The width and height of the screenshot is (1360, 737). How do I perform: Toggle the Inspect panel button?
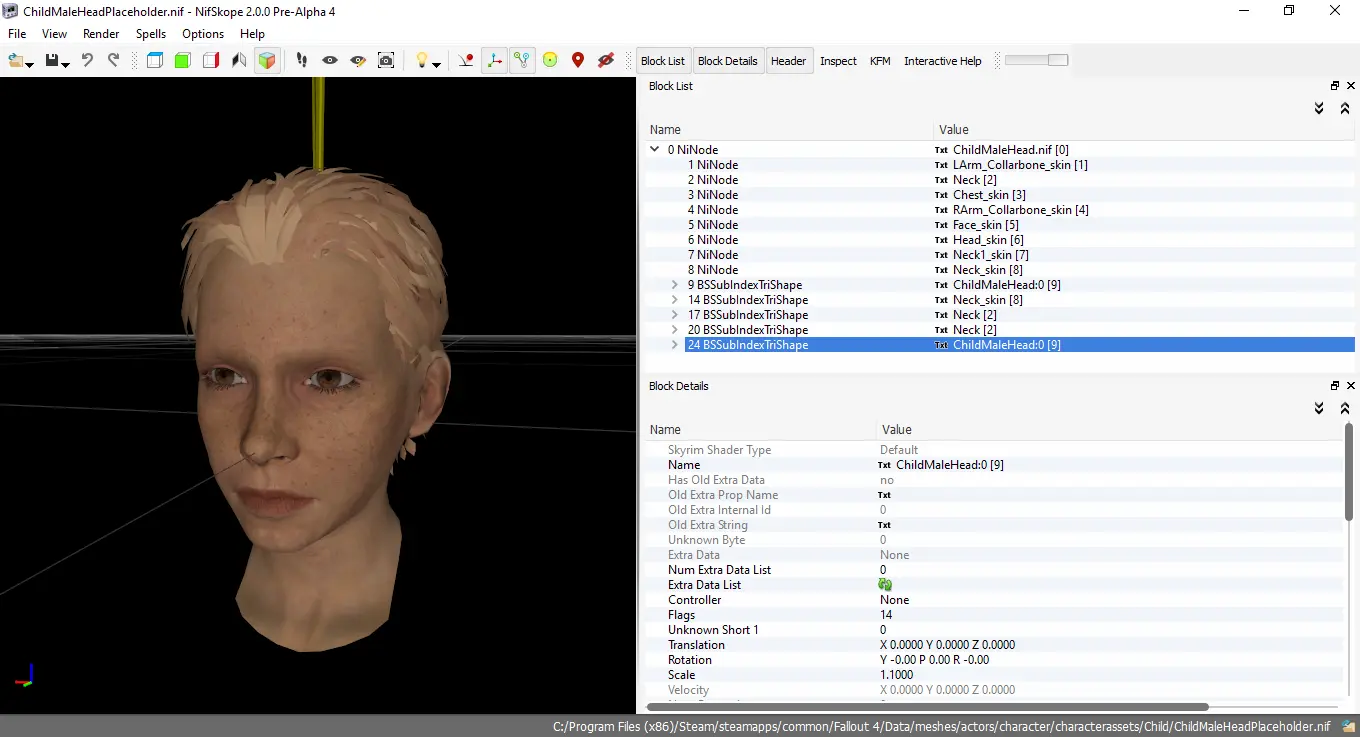tap(838, 61)
